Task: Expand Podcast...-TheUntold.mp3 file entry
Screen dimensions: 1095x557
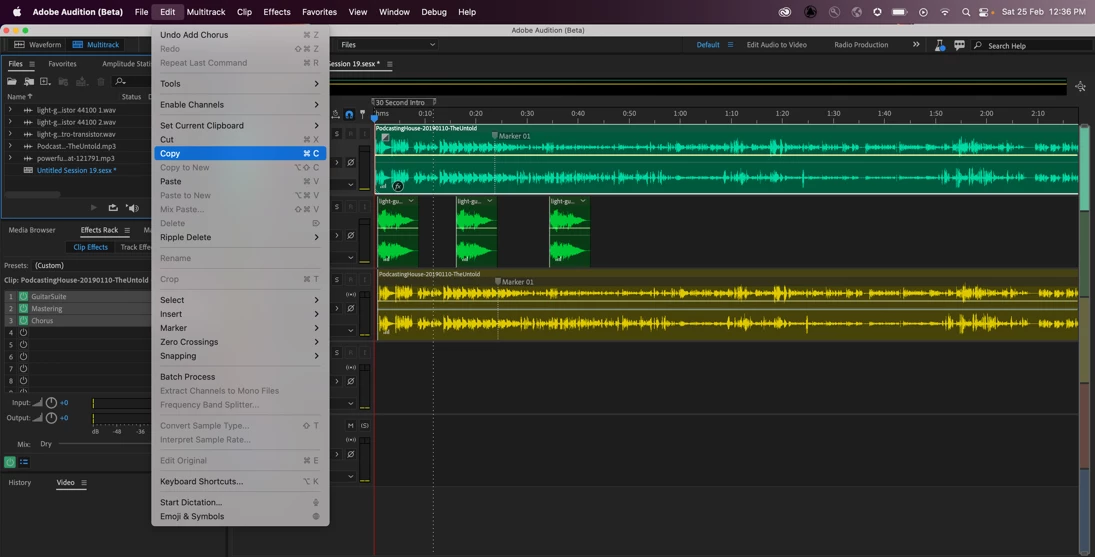Action: [x=10, y=147]
